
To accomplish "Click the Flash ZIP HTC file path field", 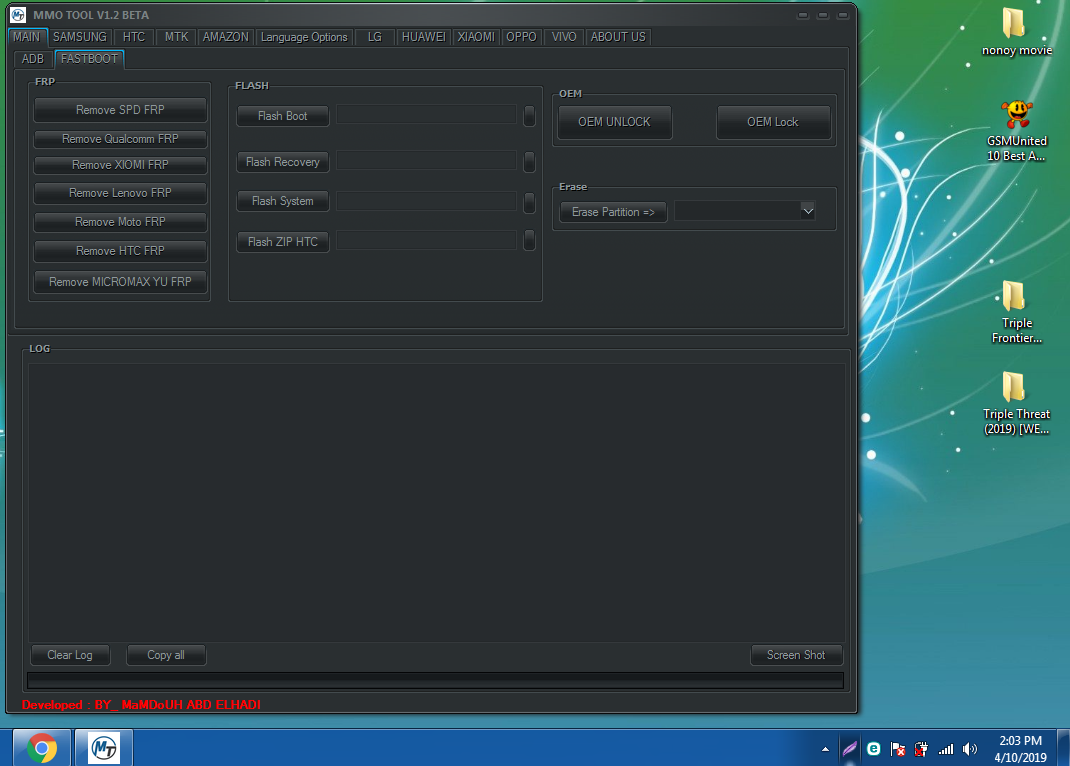I will point(426,239).
